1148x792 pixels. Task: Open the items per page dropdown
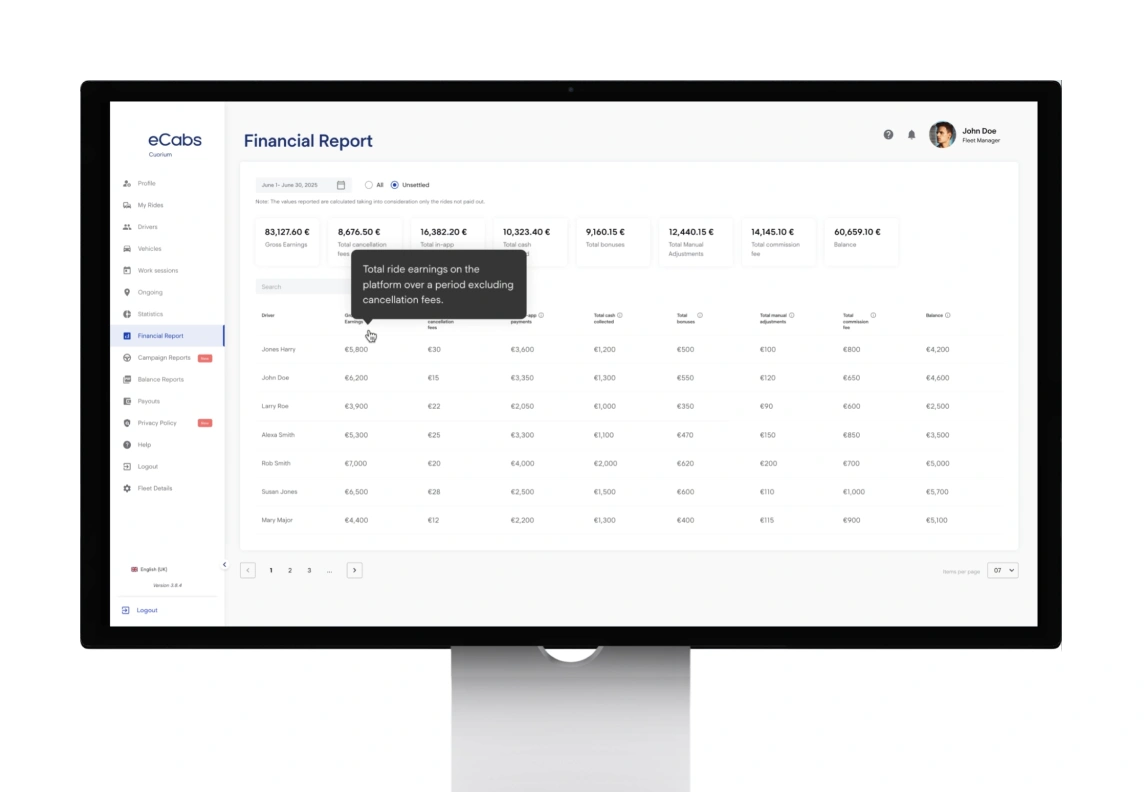coord(1002,570)
